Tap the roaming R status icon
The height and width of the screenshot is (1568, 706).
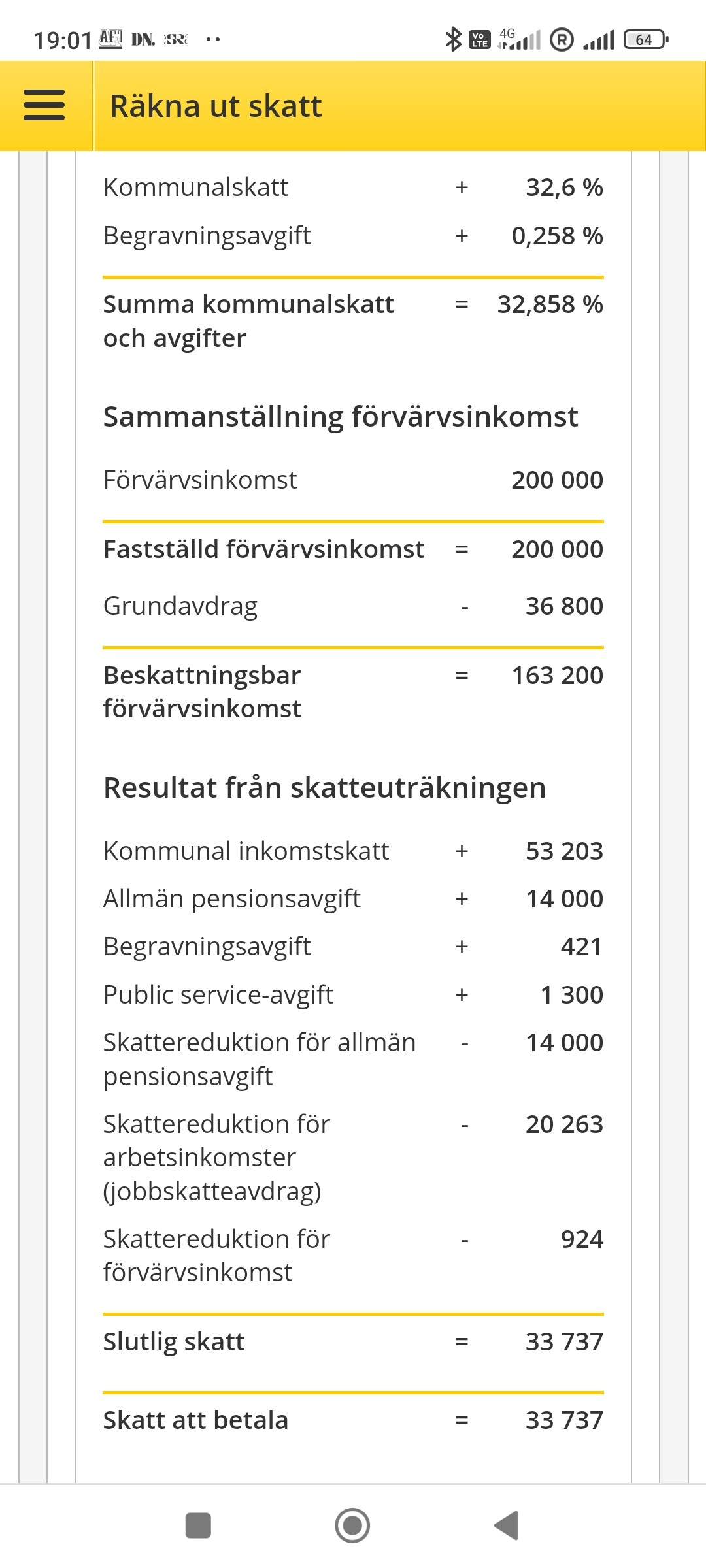pos(562,40)
